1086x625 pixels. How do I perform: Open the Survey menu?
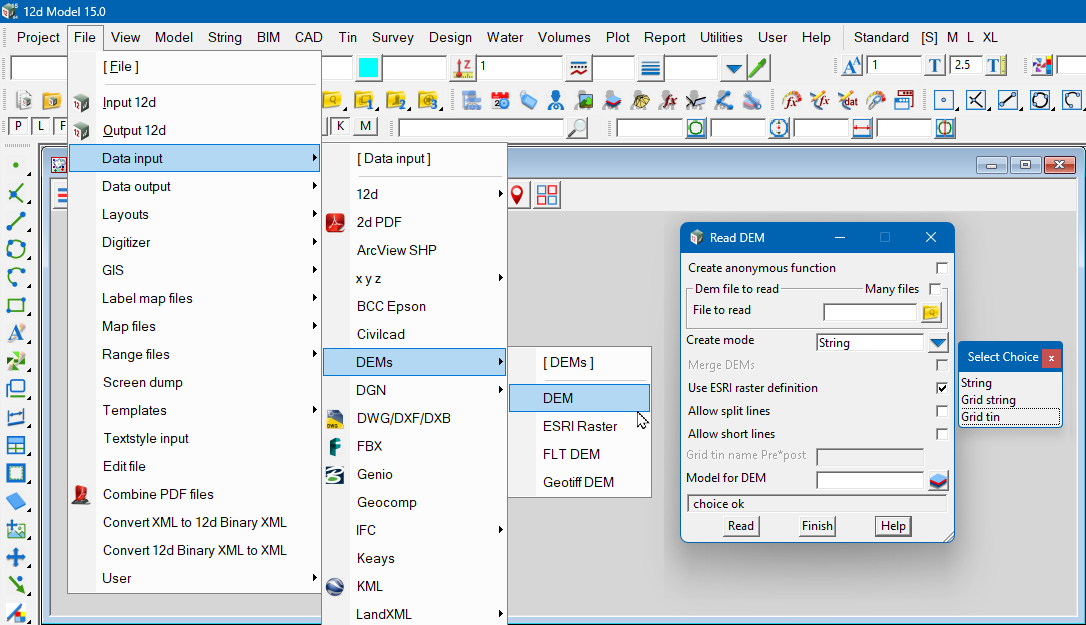[392, 37]
